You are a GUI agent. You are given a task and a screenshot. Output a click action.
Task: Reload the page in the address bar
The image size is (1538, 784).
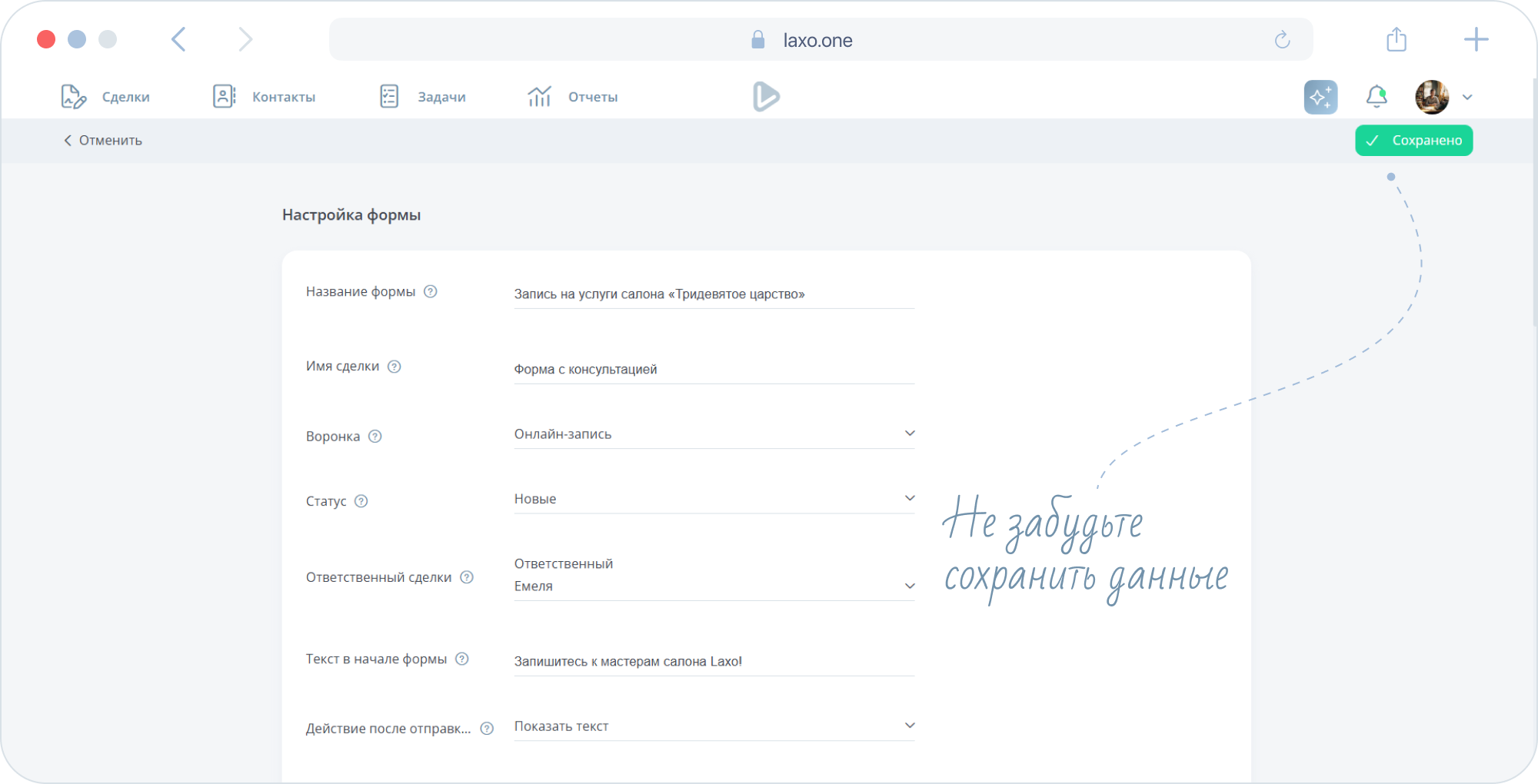1282,40
